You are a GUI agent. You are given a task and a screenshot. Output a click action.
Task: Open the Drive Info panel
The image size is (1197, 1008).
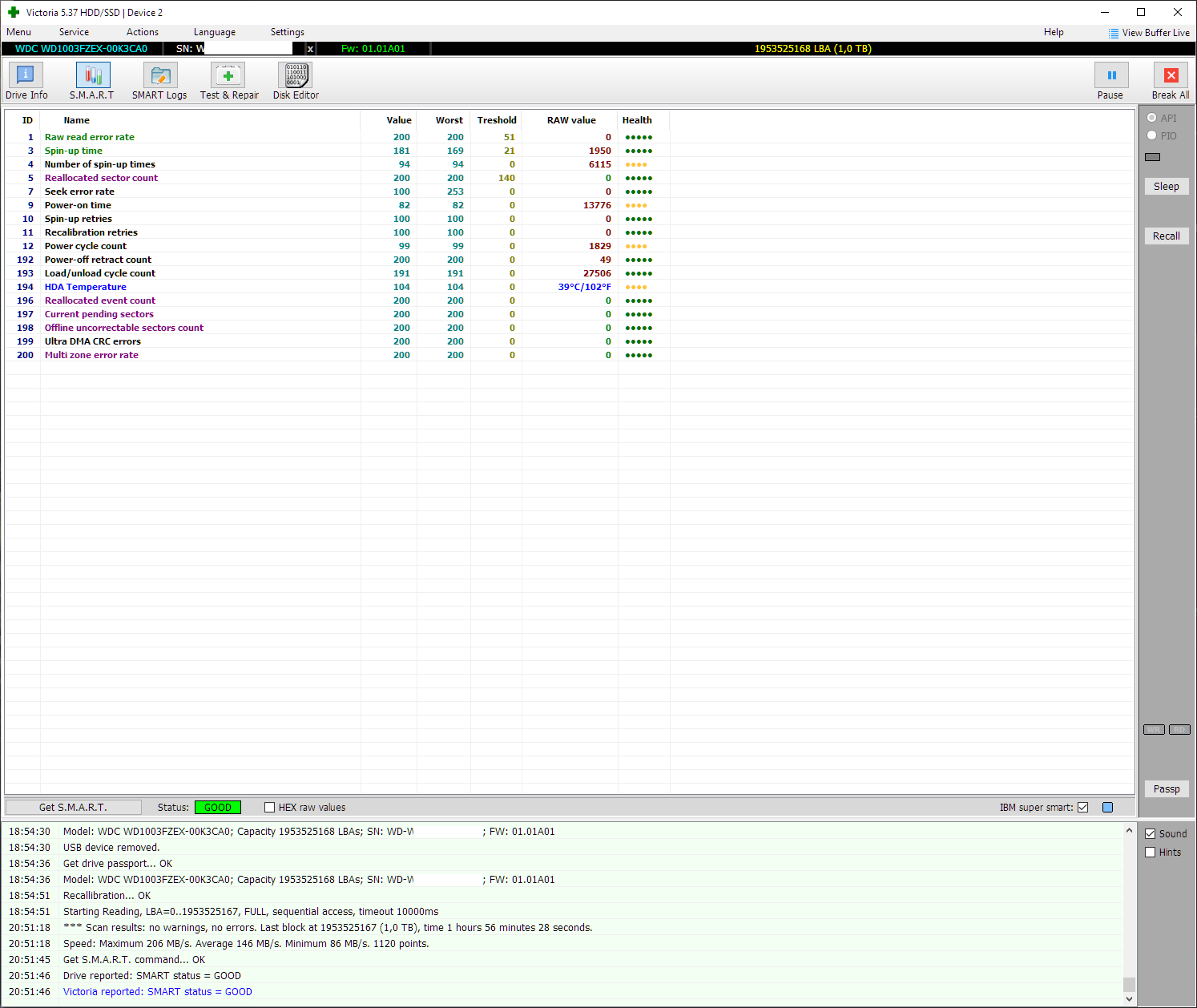26,81
